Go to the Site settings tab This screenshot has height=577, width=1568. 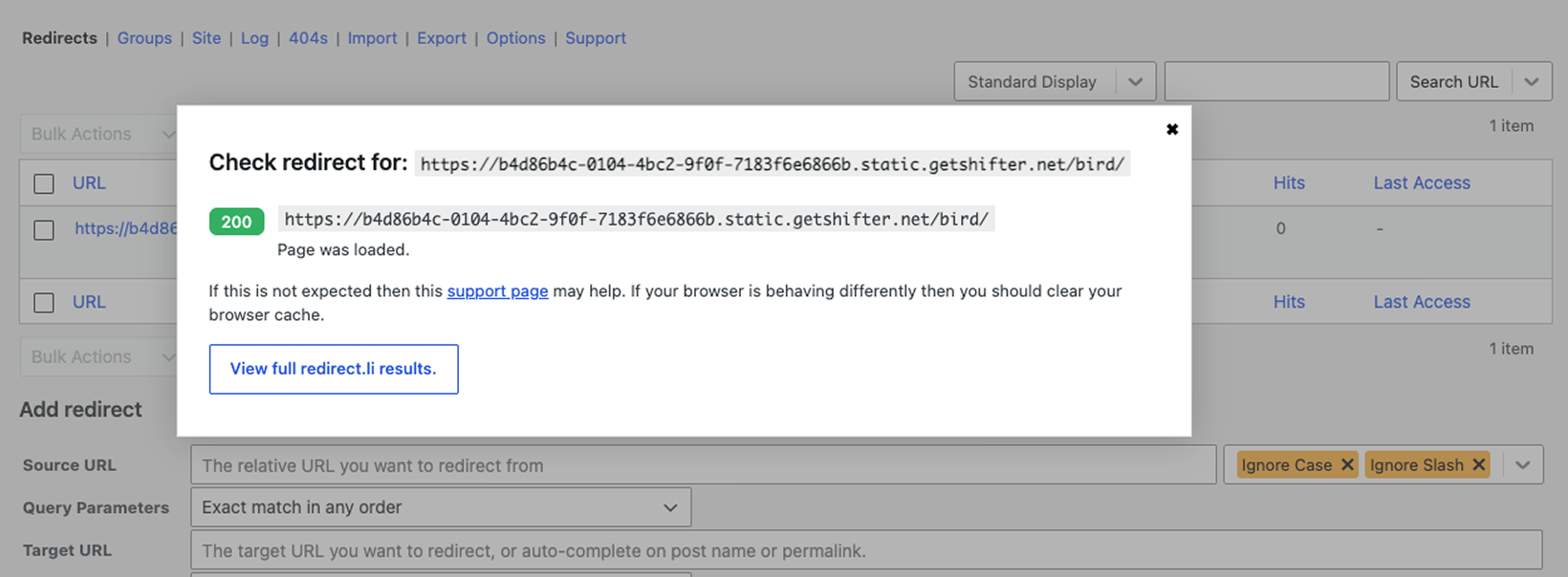pyautogui.click(x=207, y=38)
